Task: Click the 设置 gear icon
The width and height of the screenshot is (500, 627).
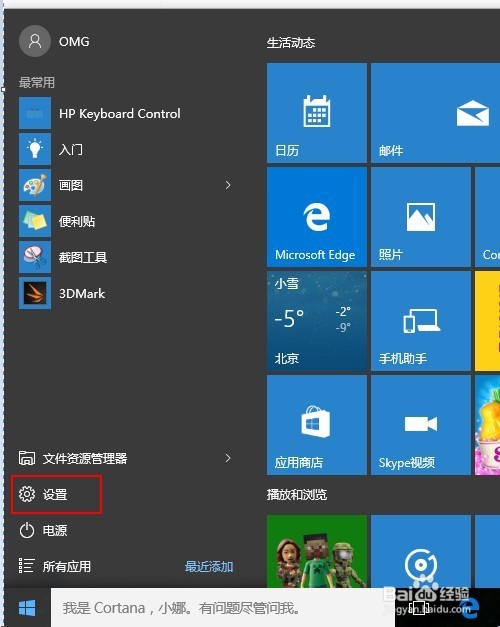Action: pos(27,494)
